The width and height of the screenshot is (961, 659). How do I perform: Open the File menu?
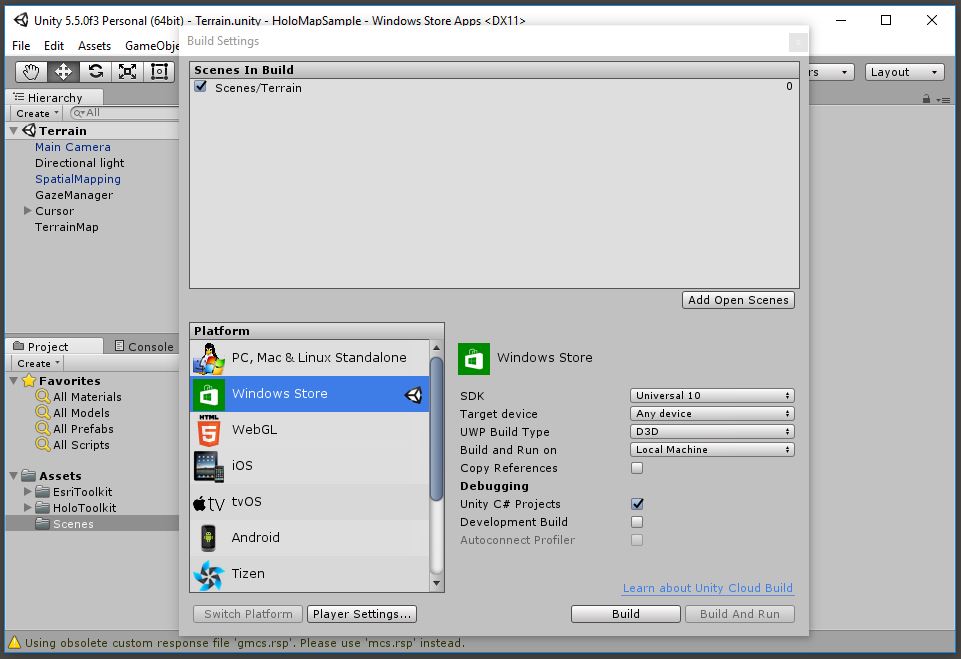click(21, 45)
